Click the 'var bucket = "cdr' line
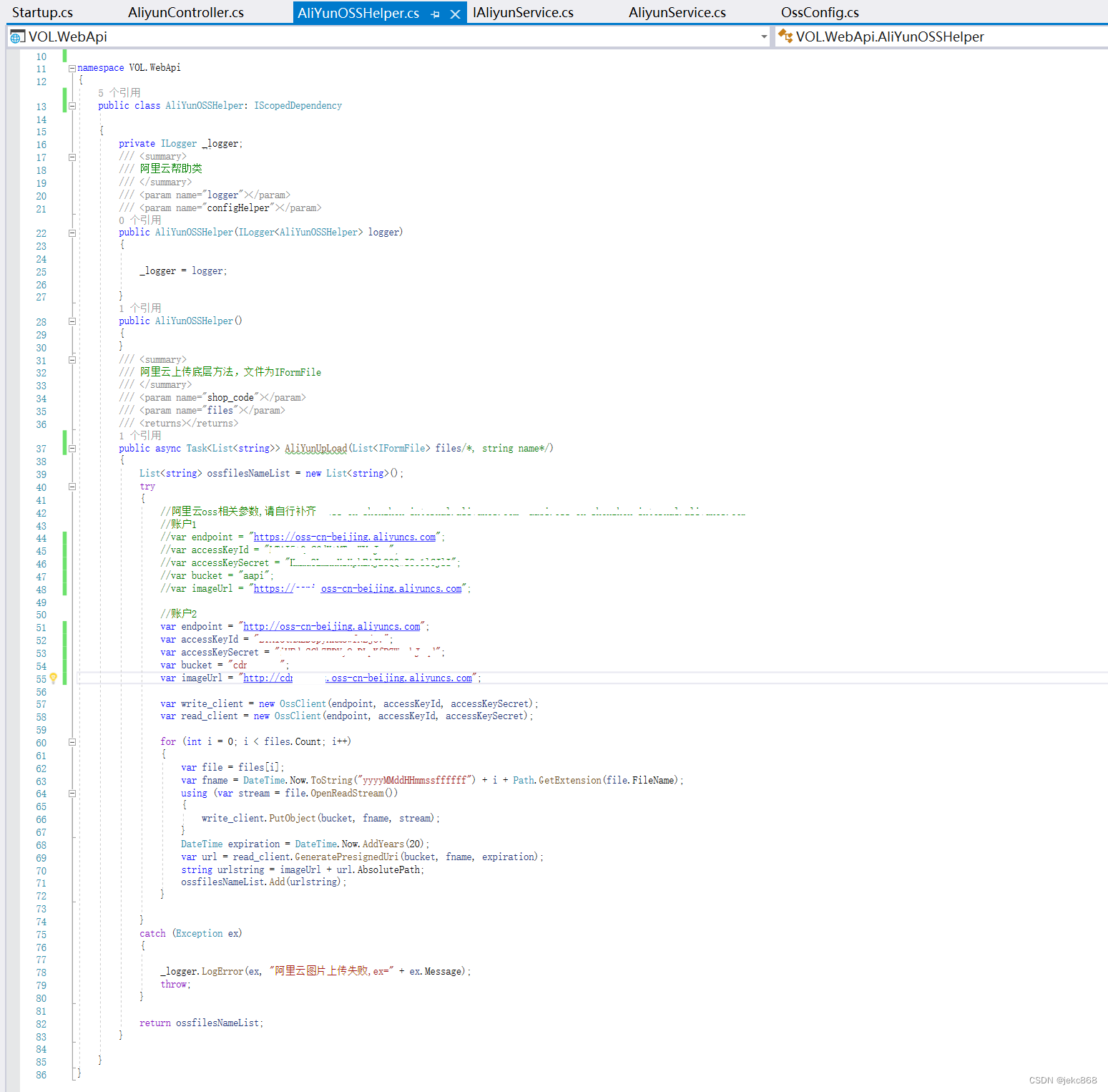Screen dimensions: 1108x1092 (225, 666)
